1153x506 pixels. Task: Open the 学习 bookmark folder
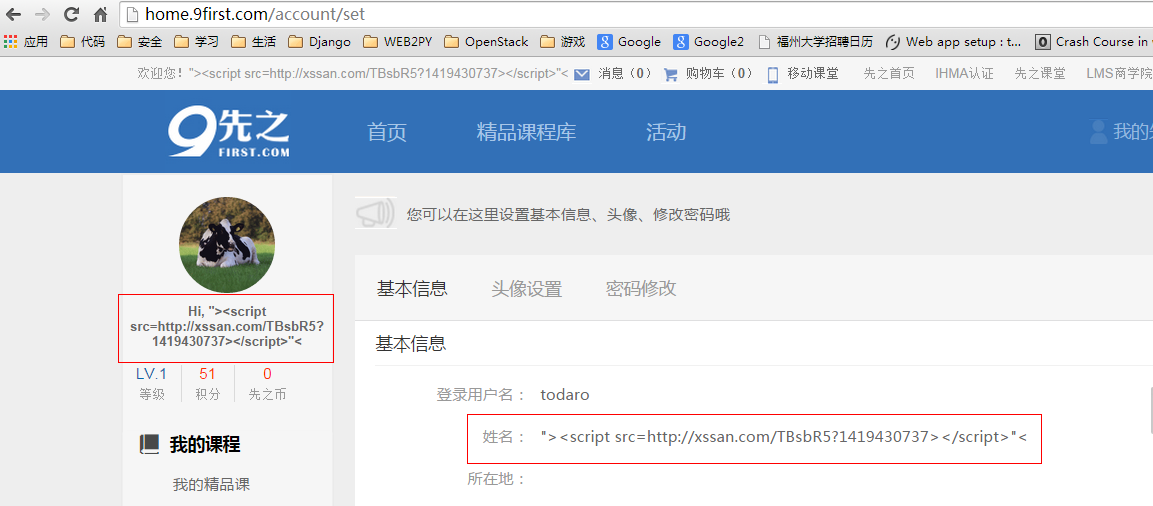pos(196,42)
